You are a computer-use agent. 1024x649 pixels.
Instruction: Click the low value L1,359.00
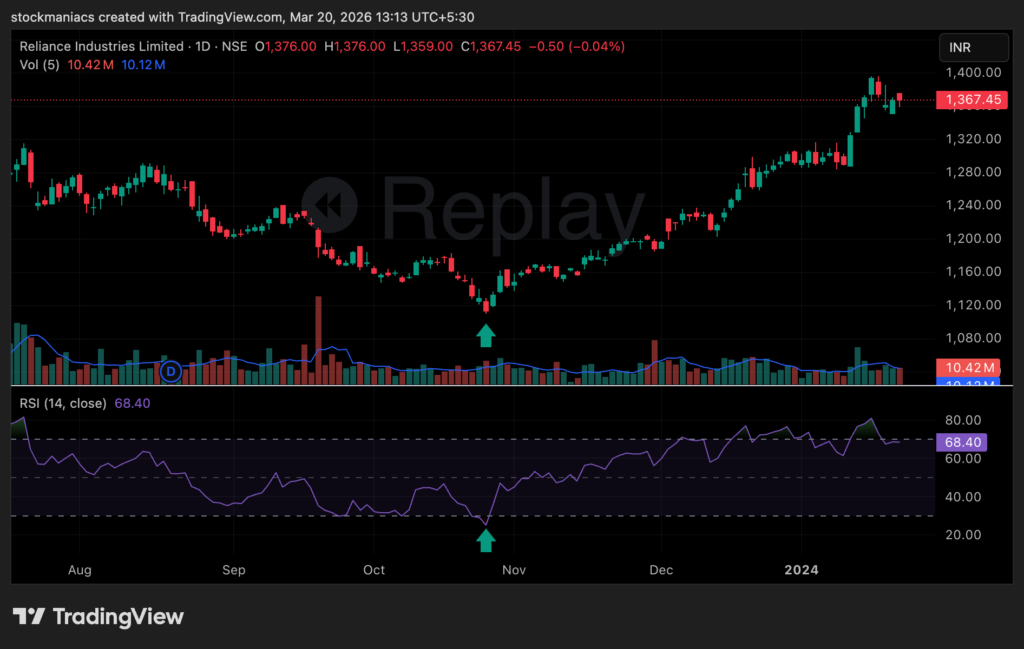coord(423,46)
